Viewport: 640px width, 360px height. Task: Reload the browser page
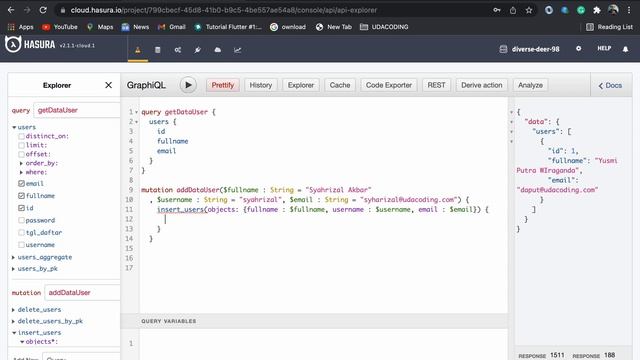point(43,10)
